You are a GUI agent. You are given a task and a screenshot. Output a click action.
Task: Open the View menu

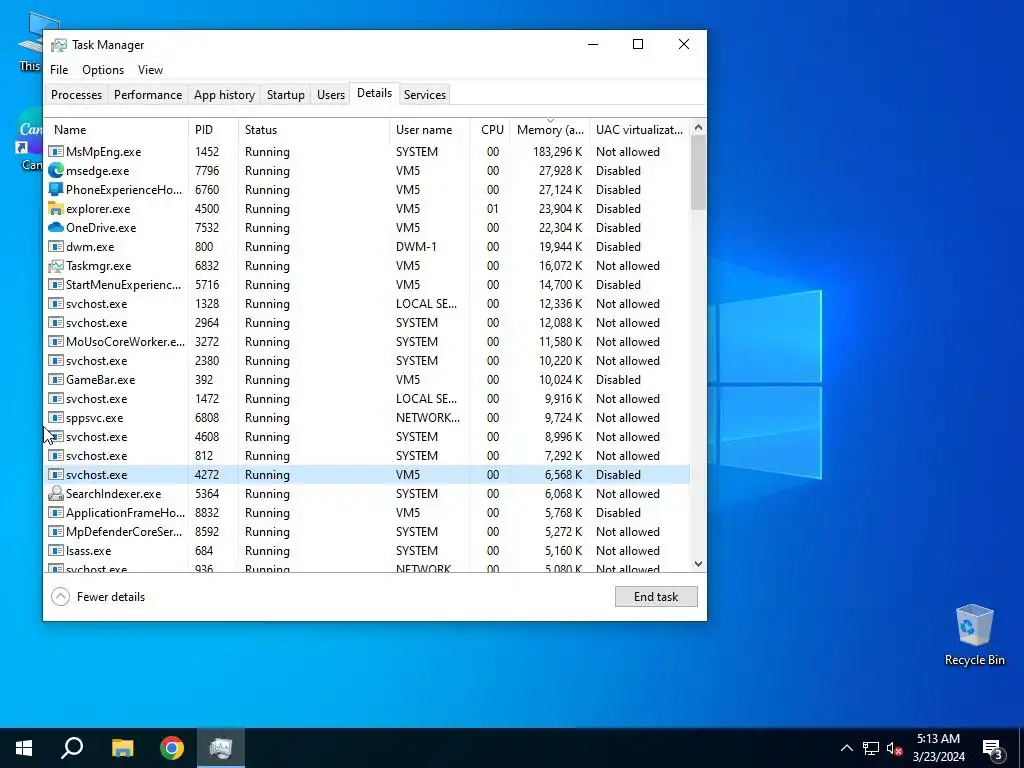pos(150,70)
